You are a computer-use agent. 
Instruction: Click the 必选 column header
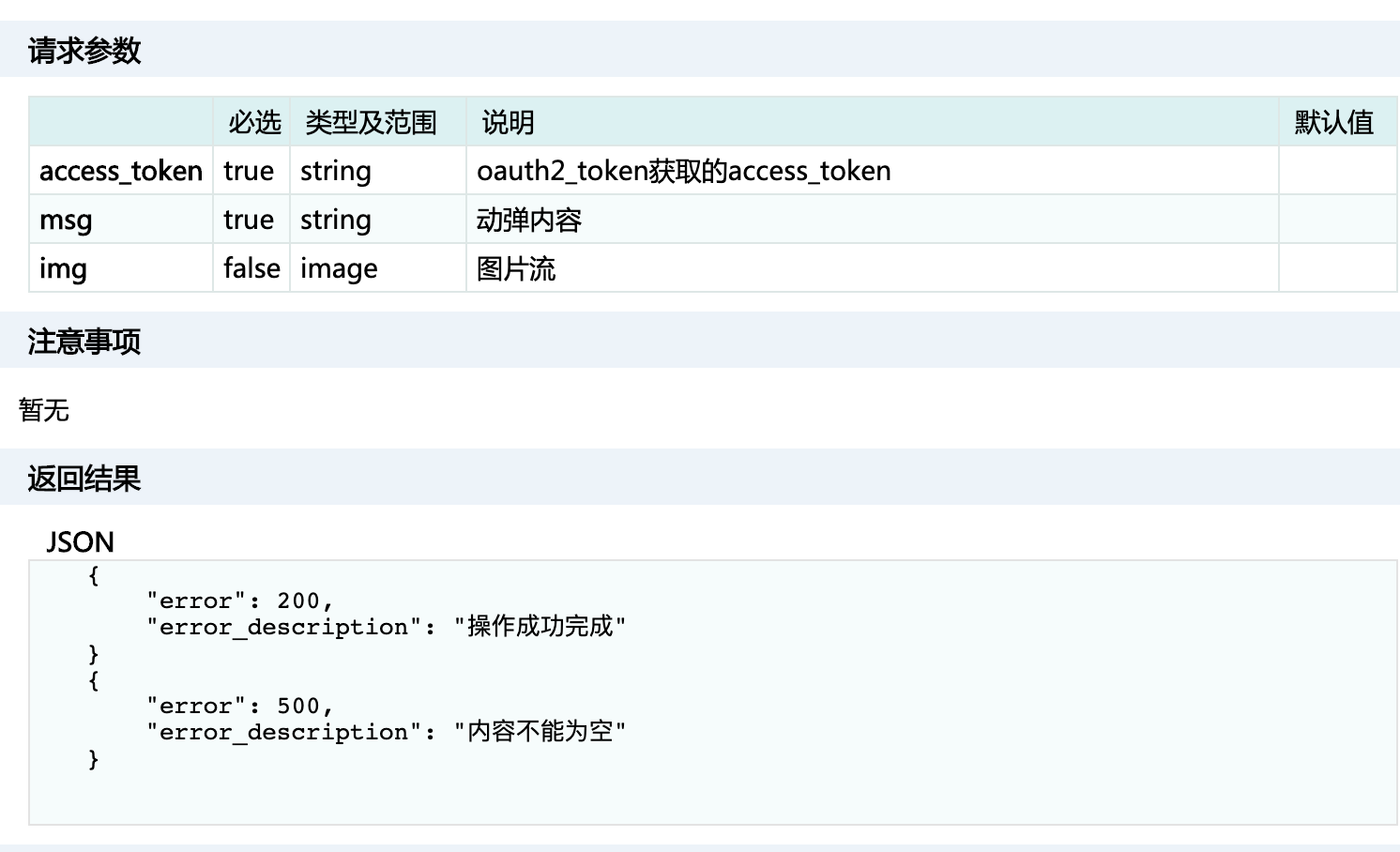[254, 122]
